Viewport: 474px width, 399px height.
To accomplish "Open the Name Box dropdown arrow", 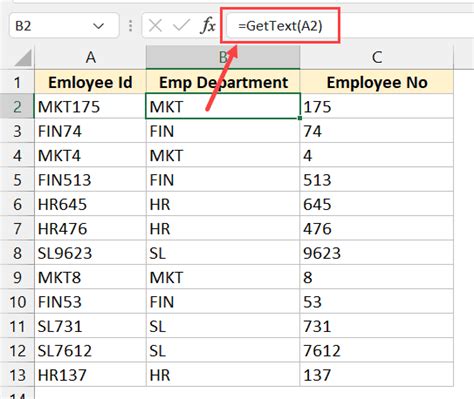I will (x=98, y=26).
